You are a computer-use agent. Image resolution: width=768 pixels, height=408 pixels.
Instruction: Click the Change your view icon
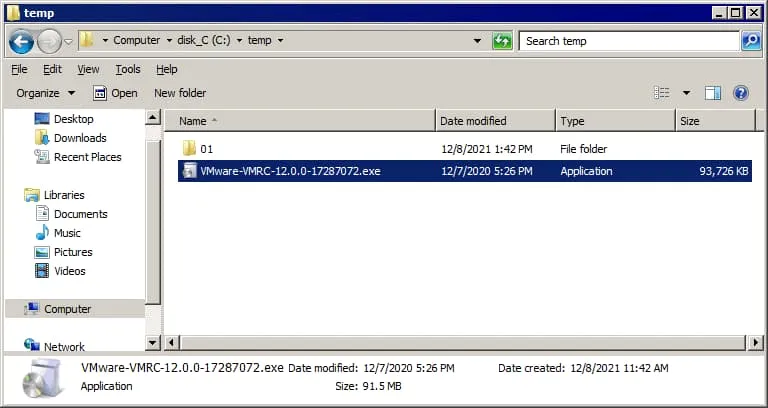(x=662, y=93)
